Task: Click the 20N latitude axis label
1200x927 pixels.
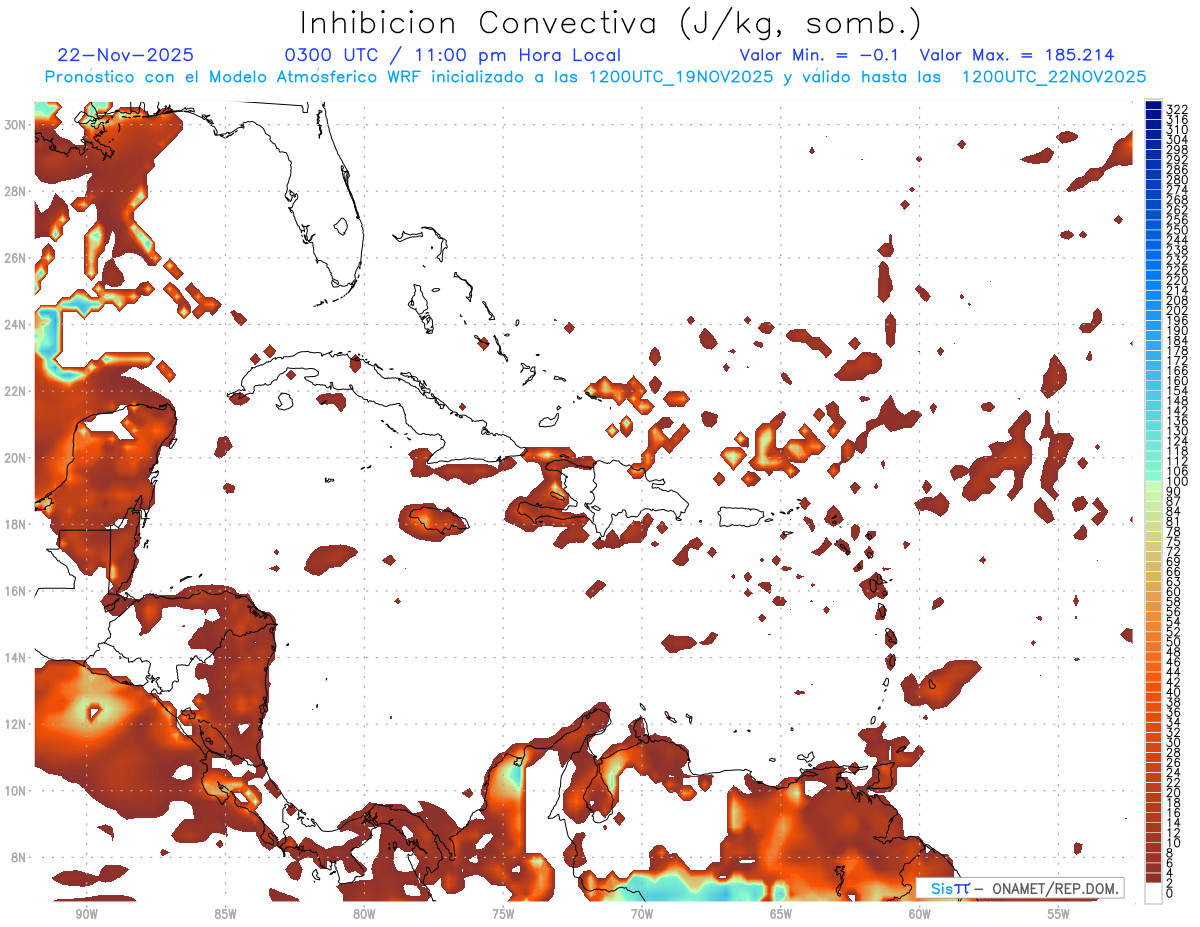Action: tap(15, 457)
